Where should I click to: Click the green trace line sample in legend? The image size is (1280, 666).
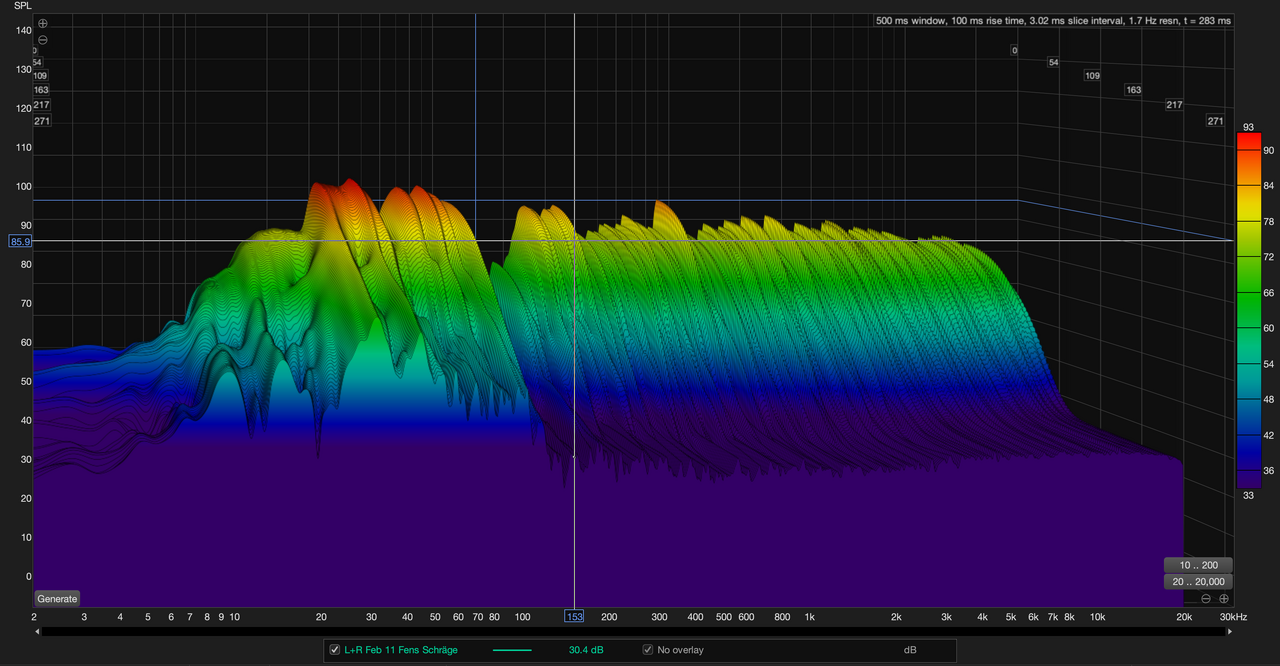pyautogui.click(x=512, y=650)
